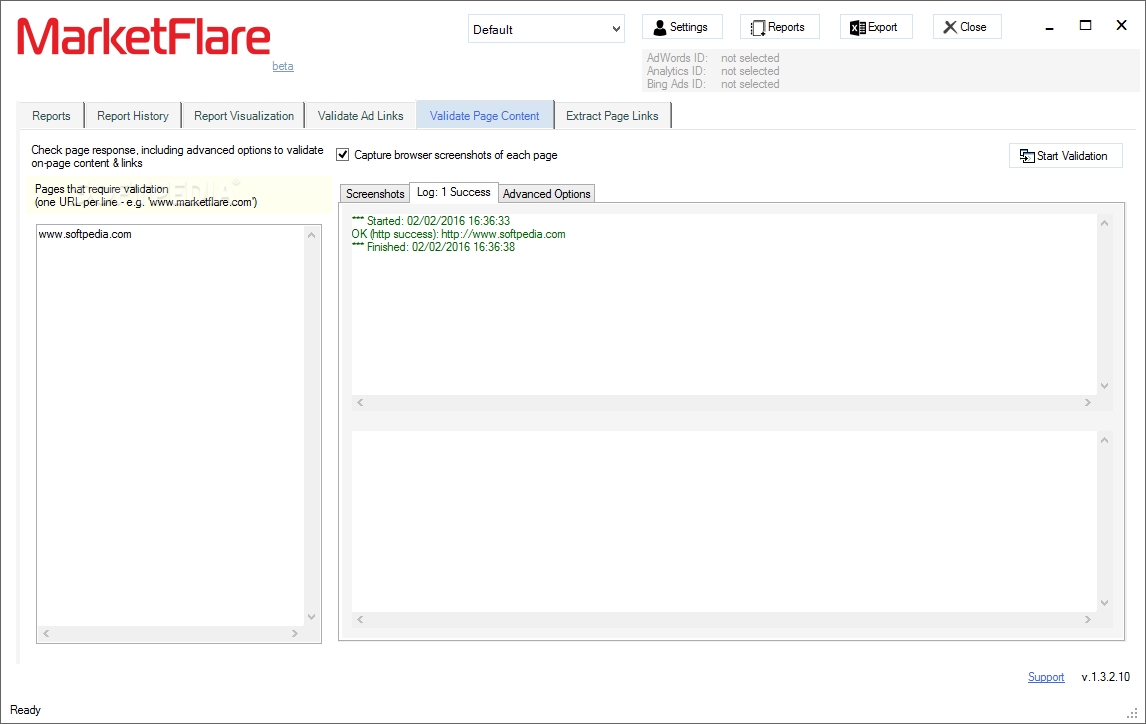
Task: Click inside the URL list text box
Action: coord(170,426)
